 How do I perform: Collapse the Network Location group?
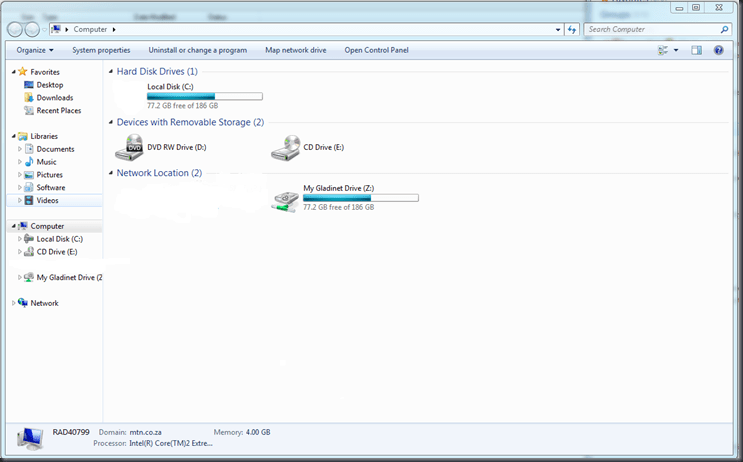point(111,173)
